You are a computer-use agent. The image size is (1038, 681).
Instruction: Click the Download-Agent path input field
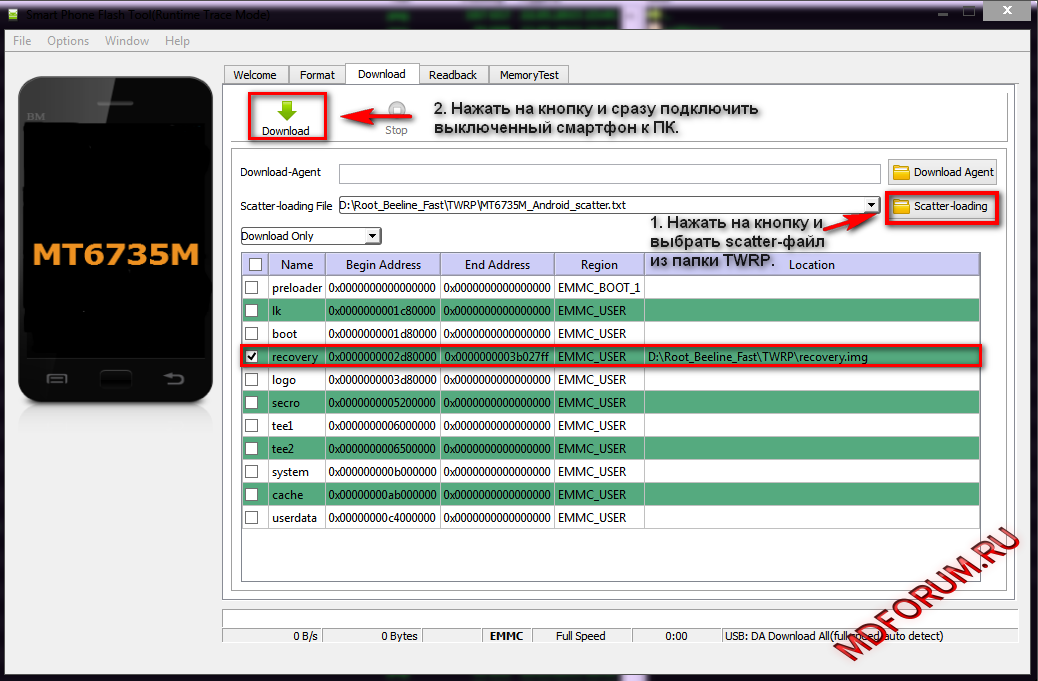coord(608,173)
